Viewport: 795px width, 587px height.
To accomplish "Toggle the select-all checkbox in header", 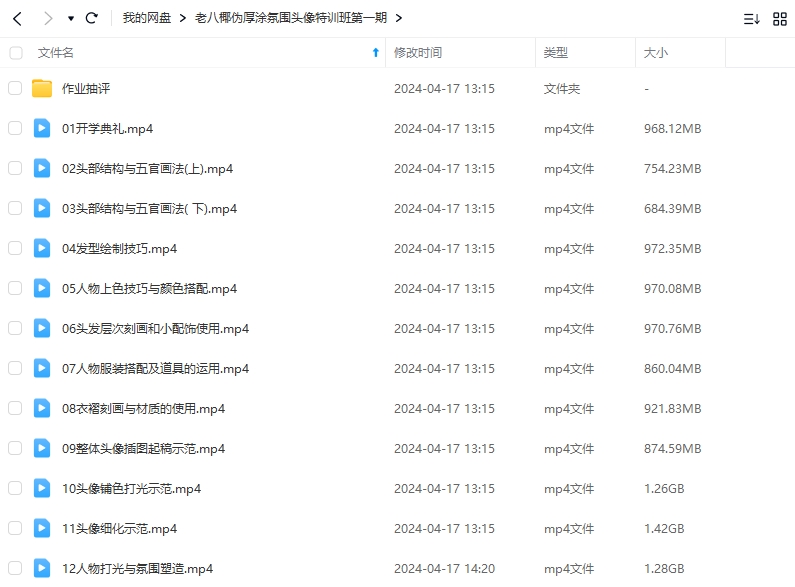I will tap(15, 52).
